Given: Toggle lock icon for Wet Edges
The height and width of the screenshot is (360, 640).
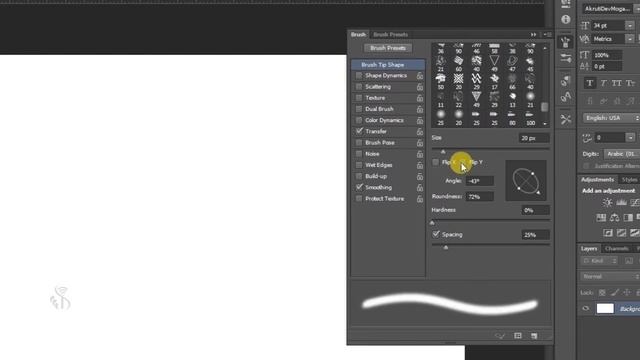Looking at the screenshot, I should 420,165.
